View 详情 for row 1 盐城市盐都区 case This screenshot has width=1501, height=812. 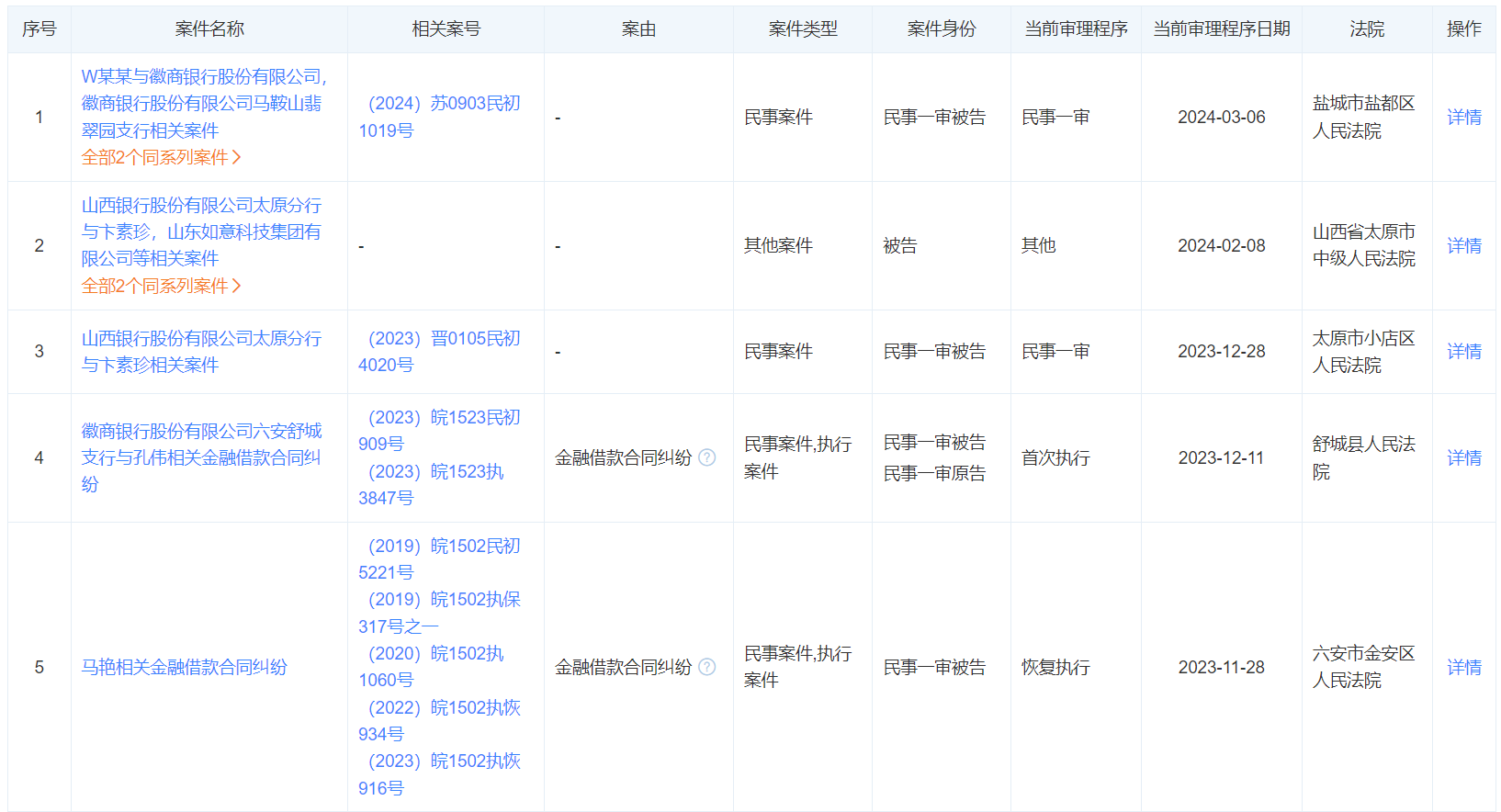1464,117
